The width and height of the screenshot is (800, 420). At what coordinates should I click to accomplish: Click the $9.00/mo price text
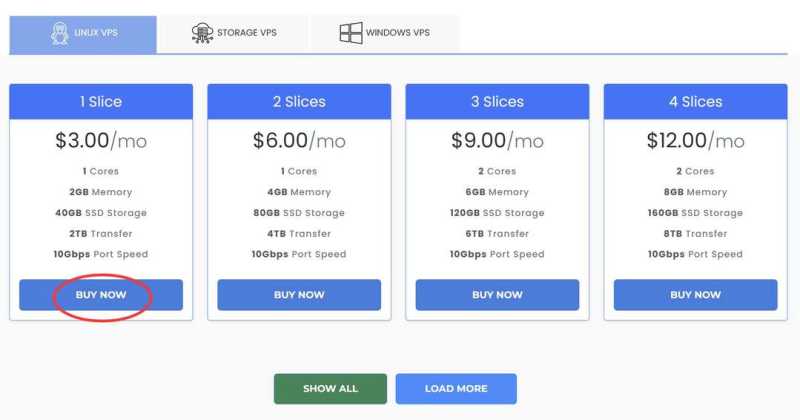(x=497, y=141)
